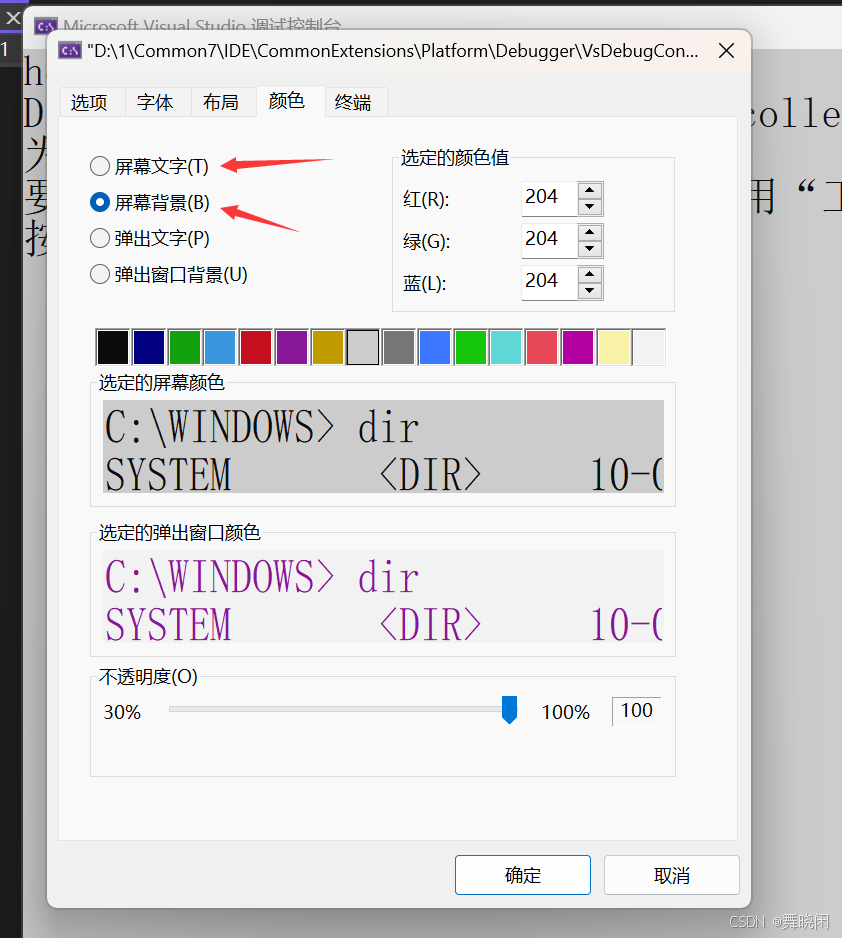Pick the red color swatch

tap(255, 346)
